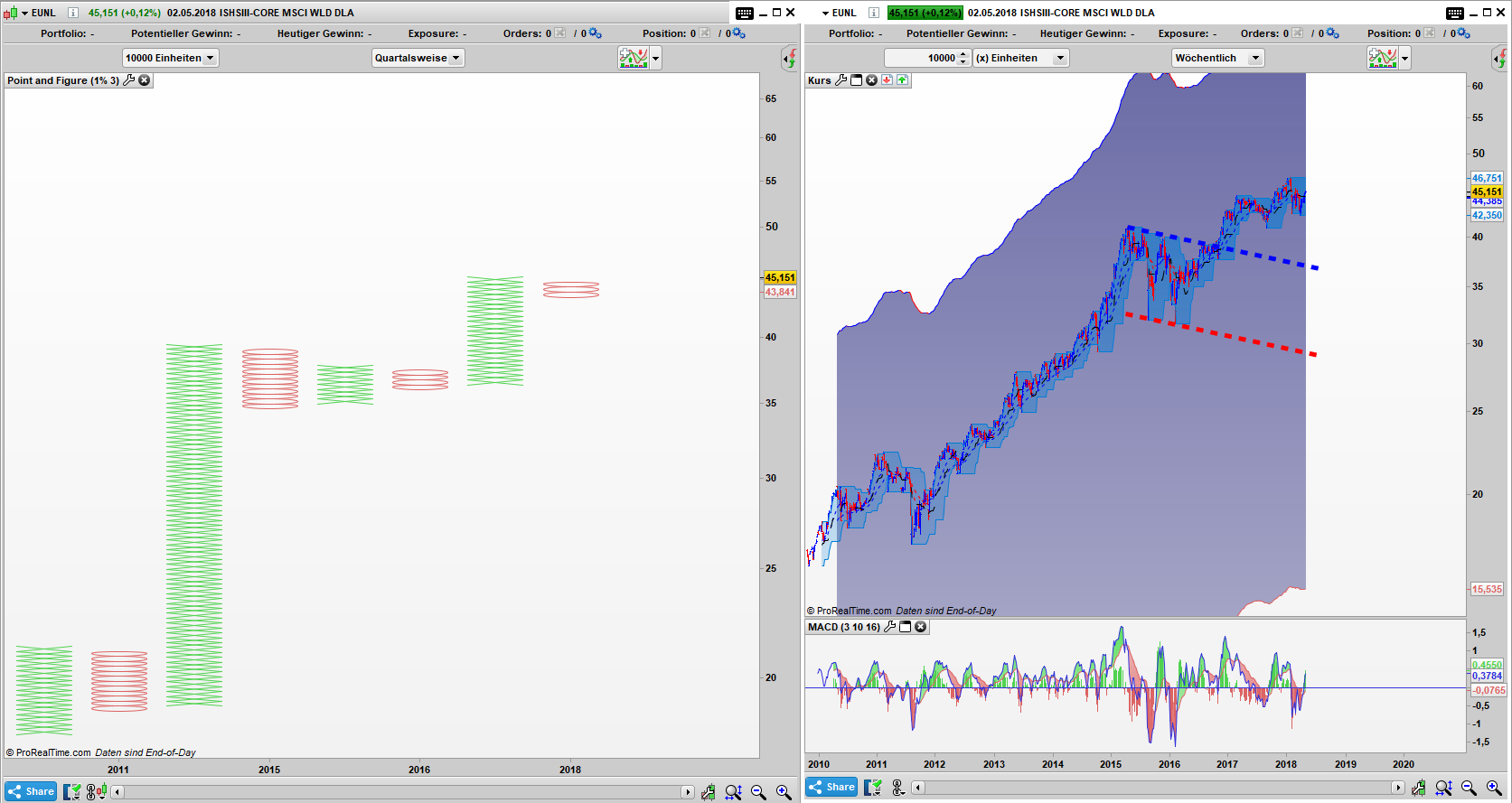Maximize the Kurs price panel
Viewport: 1512px width, 803px height.
pos(857,80)
